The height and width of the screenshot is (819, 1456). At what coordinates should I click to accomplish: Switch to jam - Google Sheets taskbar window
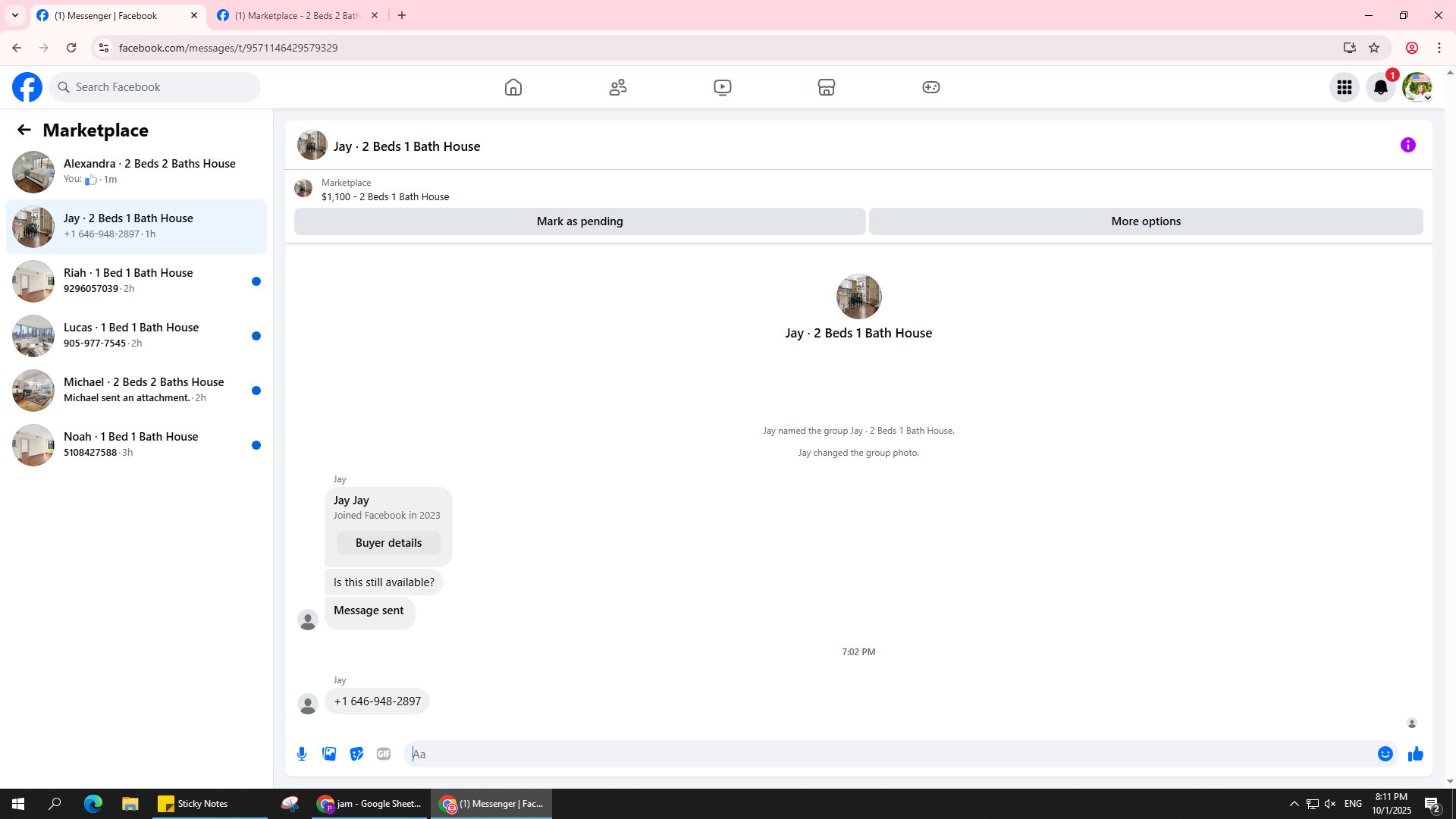370,804
